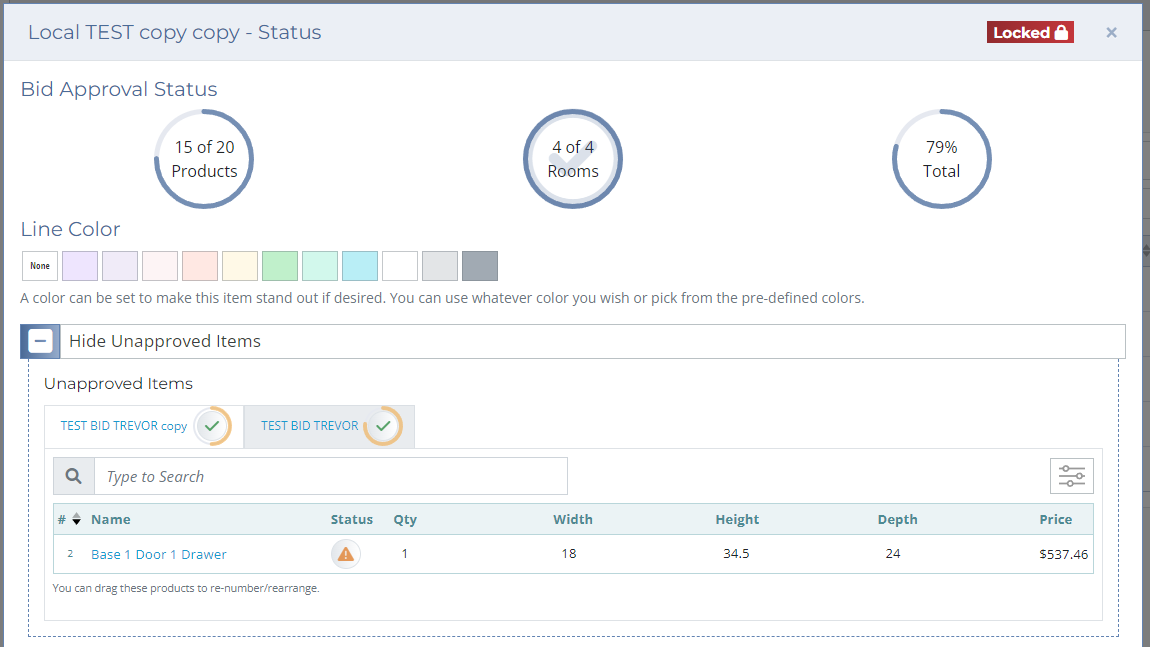Click the search magnifier icon
This screenshot has width=1150, height=647.
[73, 476]
